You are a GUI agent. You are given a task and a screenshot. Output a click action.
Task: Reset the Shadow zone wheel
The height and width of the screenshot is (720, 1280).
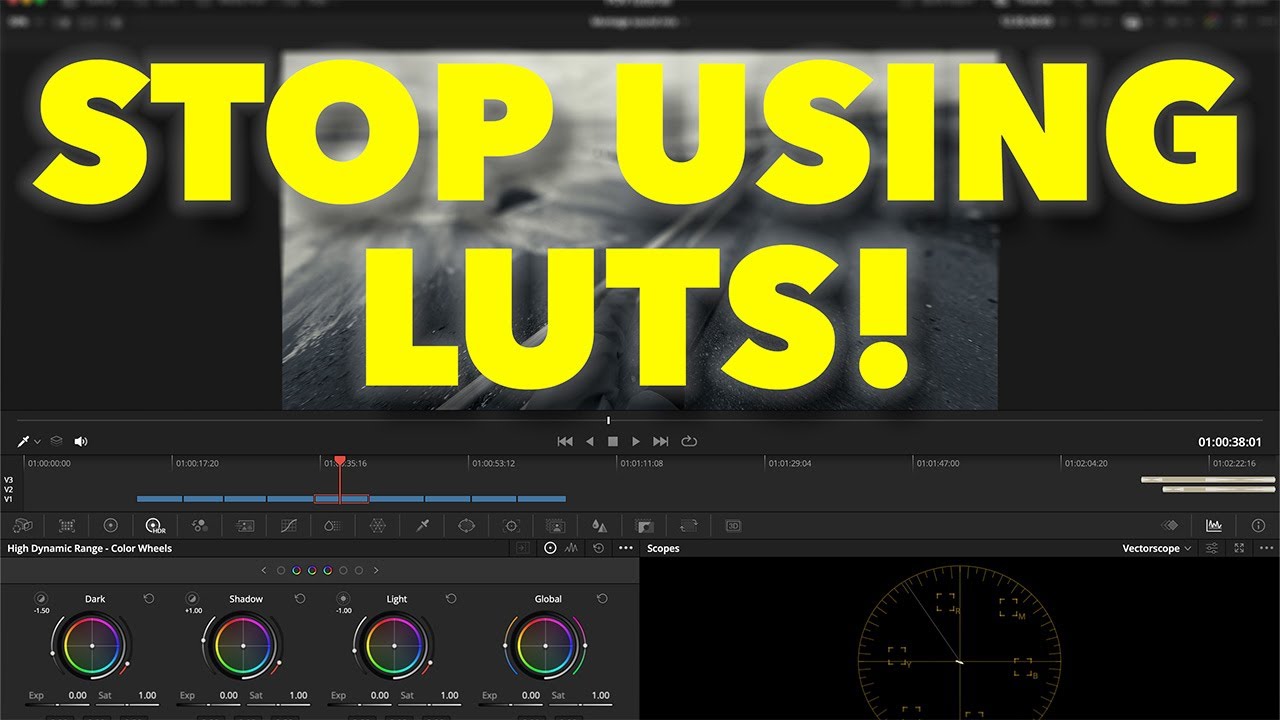(300, 598)
